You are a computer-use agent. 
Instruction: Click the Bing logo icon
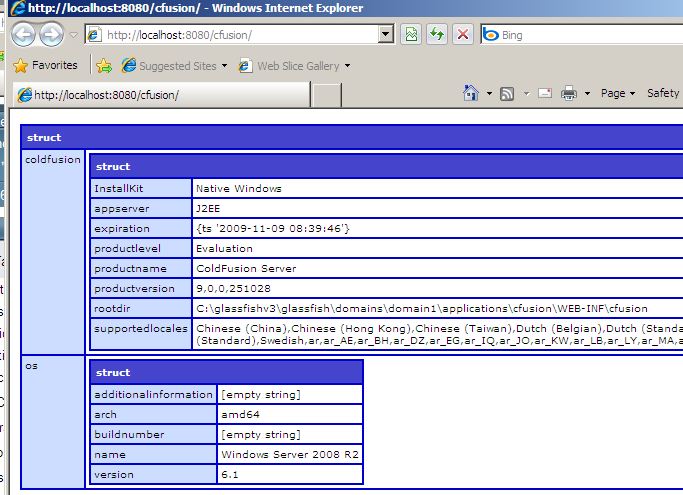[x=491, y=35]
